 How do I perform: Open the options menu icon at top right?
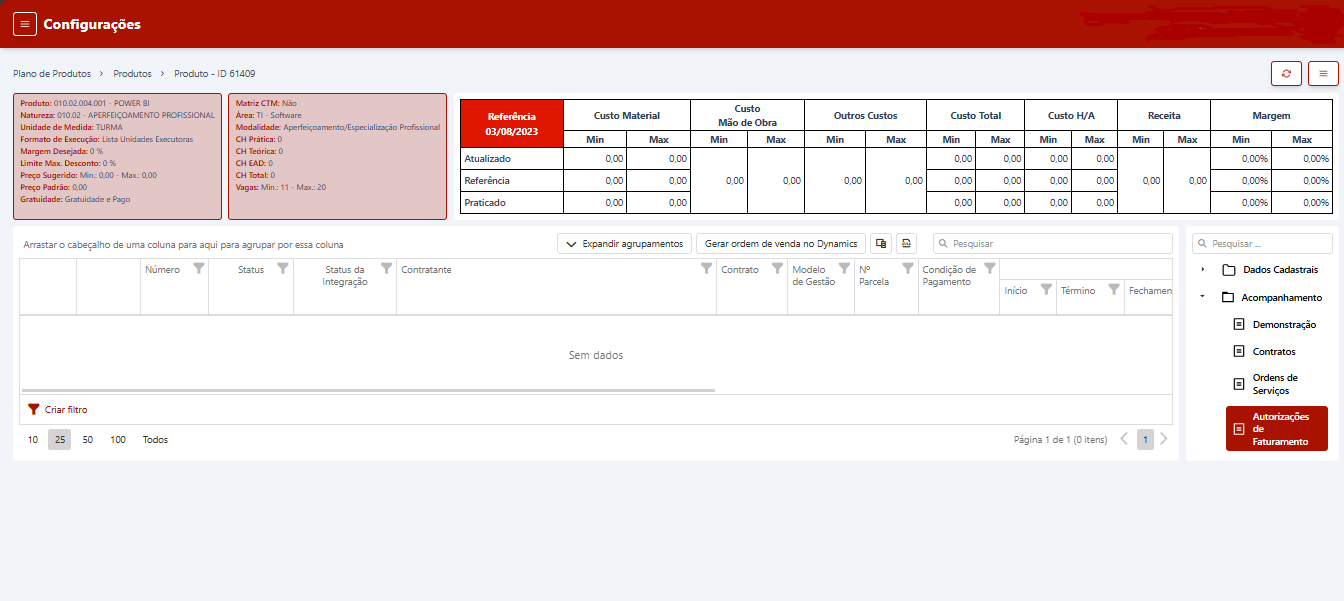pos(1323,73)
